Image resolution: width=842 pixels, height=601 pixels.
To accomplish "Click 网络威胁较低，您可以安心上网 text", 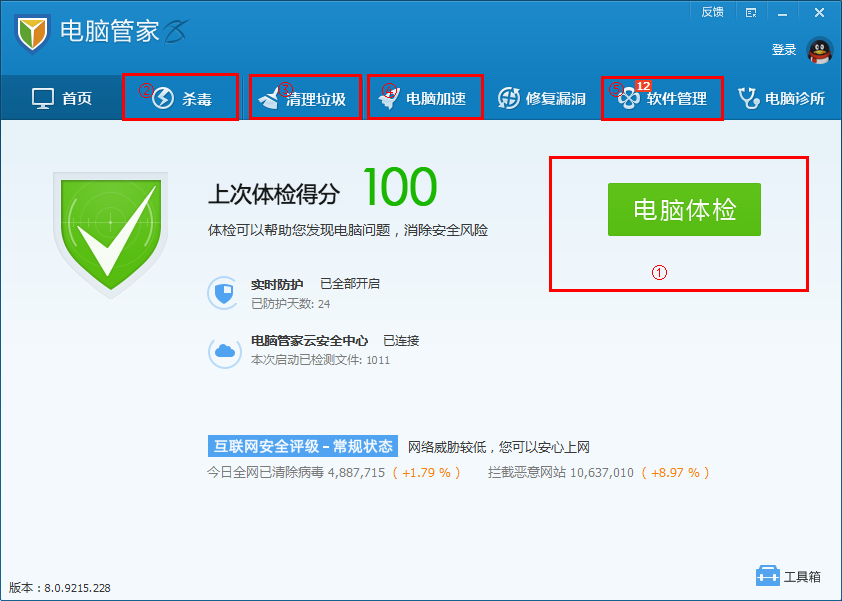I will click(x=499, y=447).
